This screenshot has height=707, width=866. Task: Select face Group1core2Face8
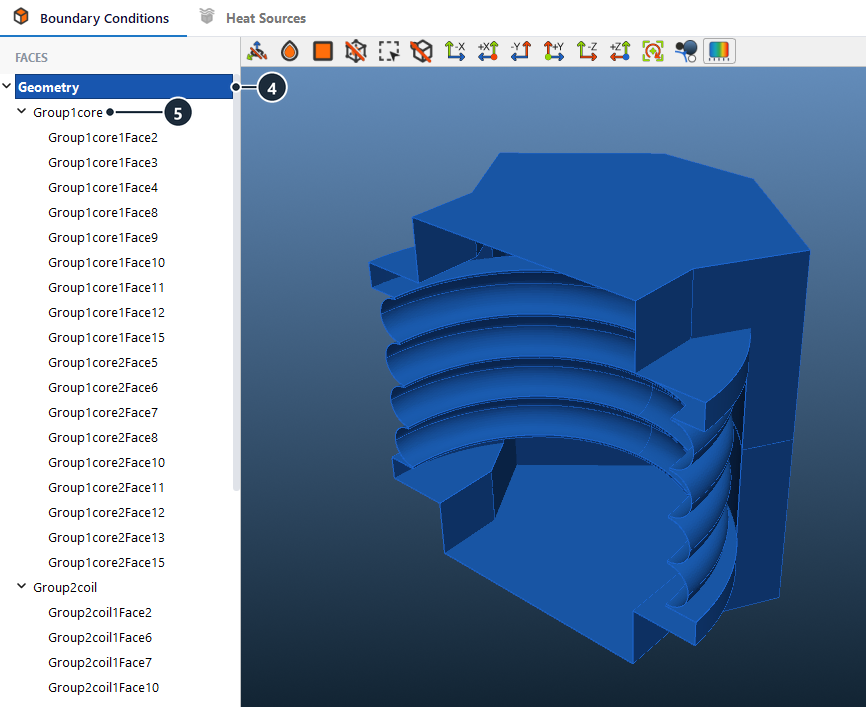(103, 437)
